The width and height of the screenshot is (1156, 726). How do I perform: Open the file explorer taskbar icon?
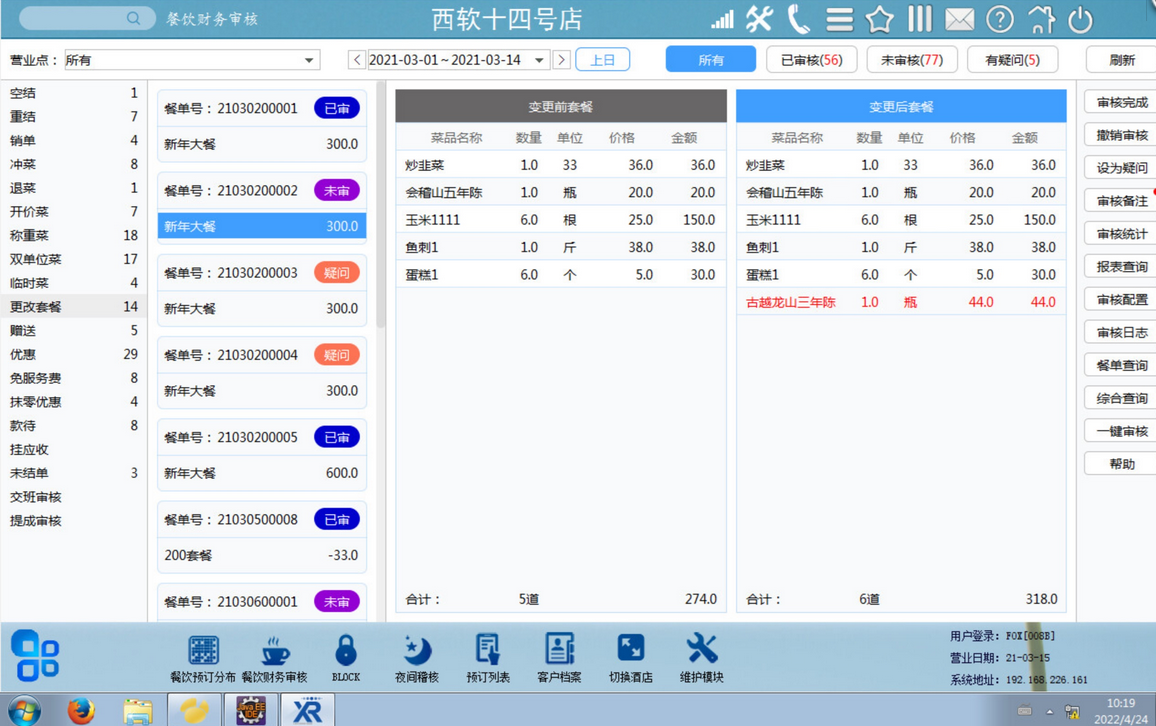[137, 711]
